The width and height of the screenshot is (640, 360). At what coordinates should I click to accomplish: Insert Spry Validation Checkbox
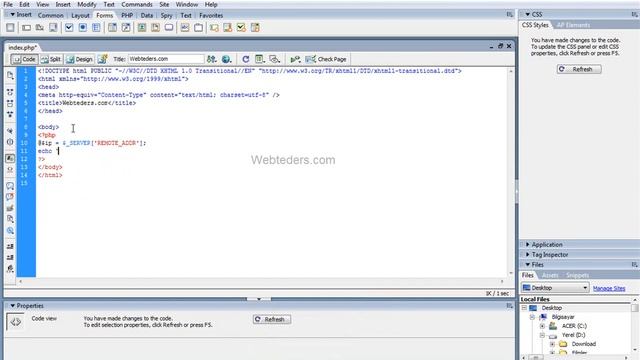(241, 28)
